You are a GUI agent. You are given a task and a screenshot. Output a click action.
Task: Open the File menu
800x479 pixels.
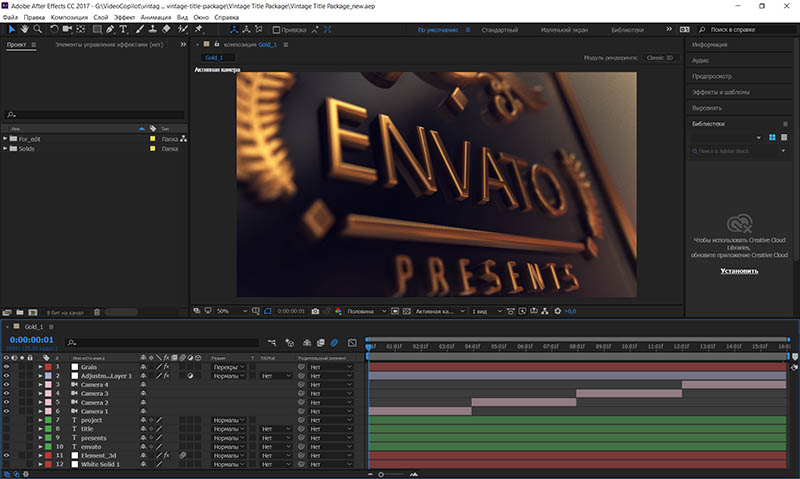pos(10,17)
